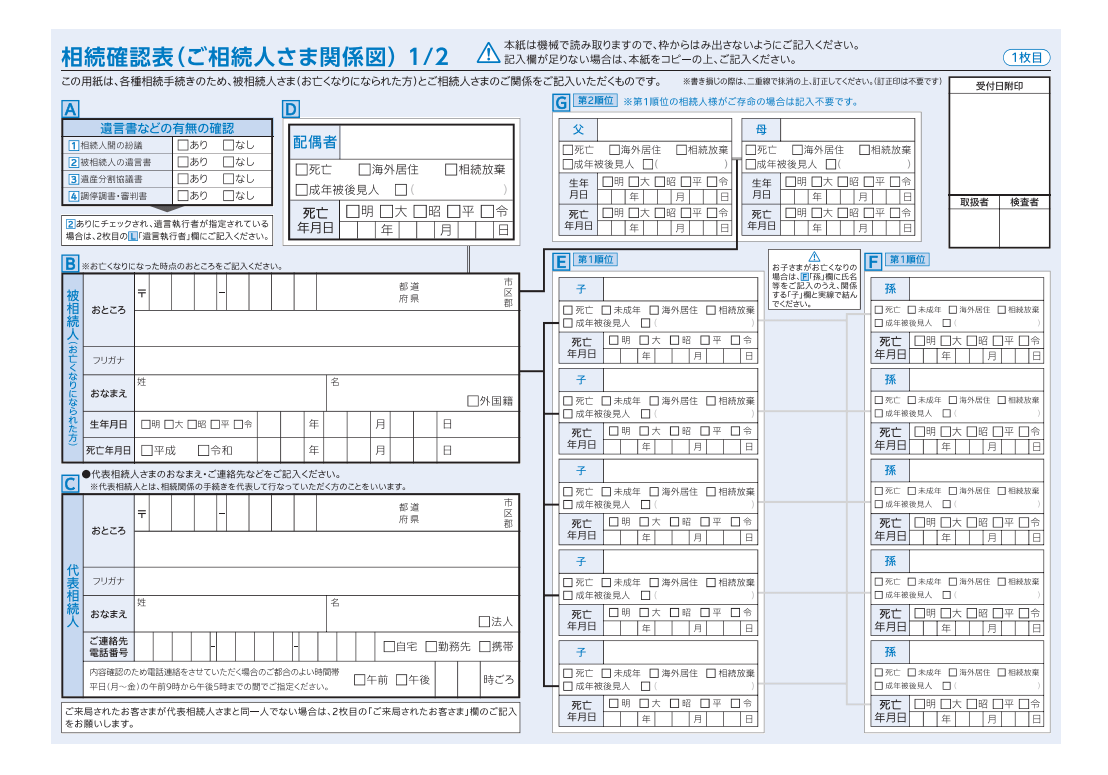
Task: Check 死亡 in the 父 box
Action: tap(567, 150)
